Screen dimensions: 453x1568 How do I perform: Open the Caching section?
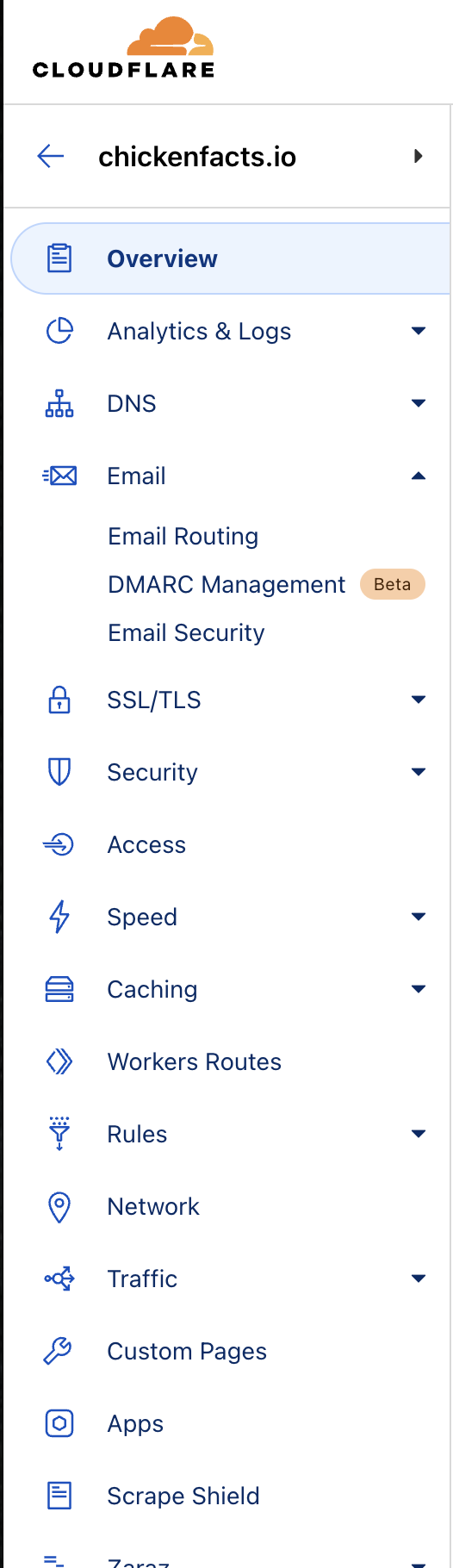(152, 990)
